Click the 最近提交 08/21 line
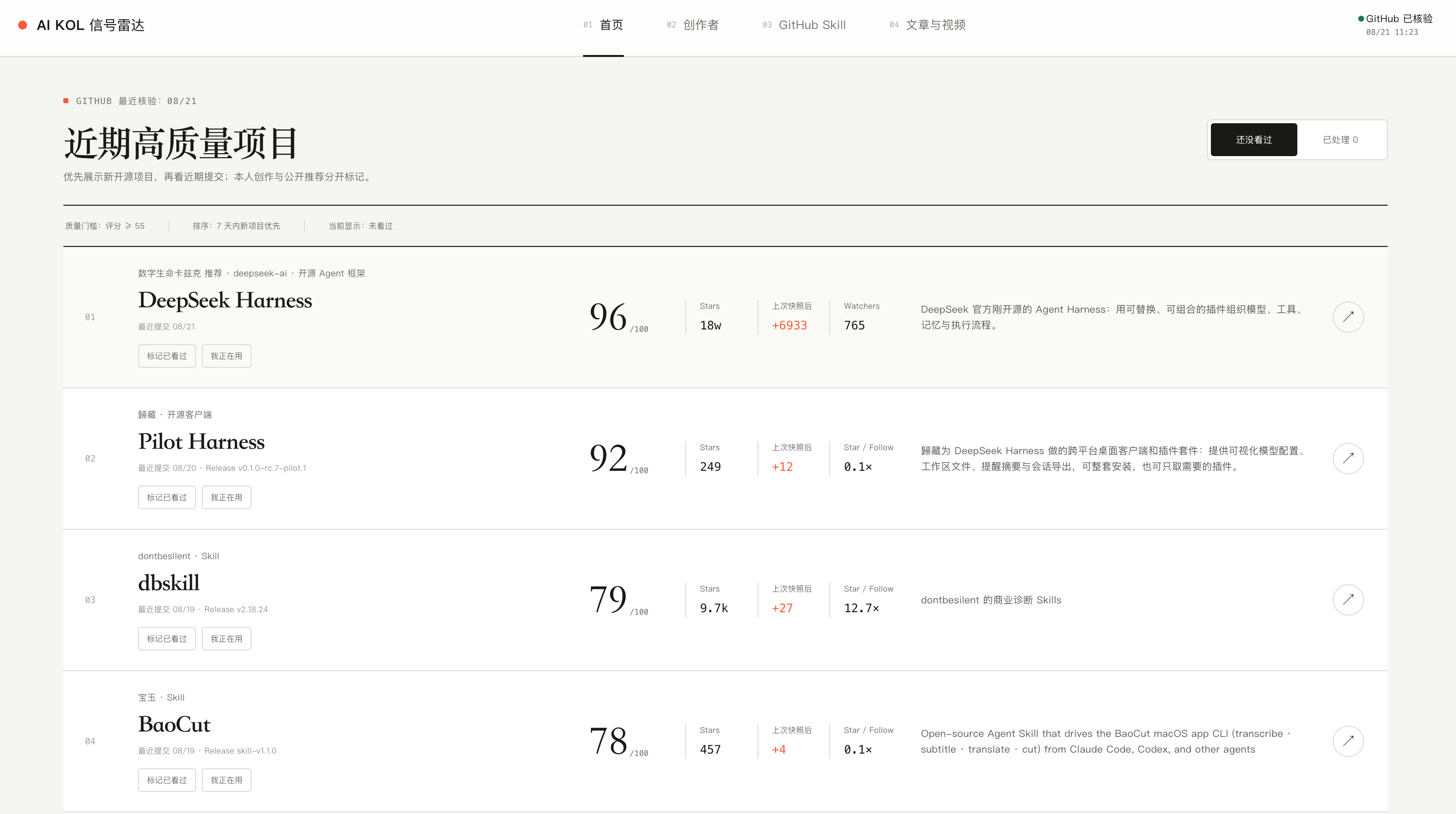 point(167,326)
